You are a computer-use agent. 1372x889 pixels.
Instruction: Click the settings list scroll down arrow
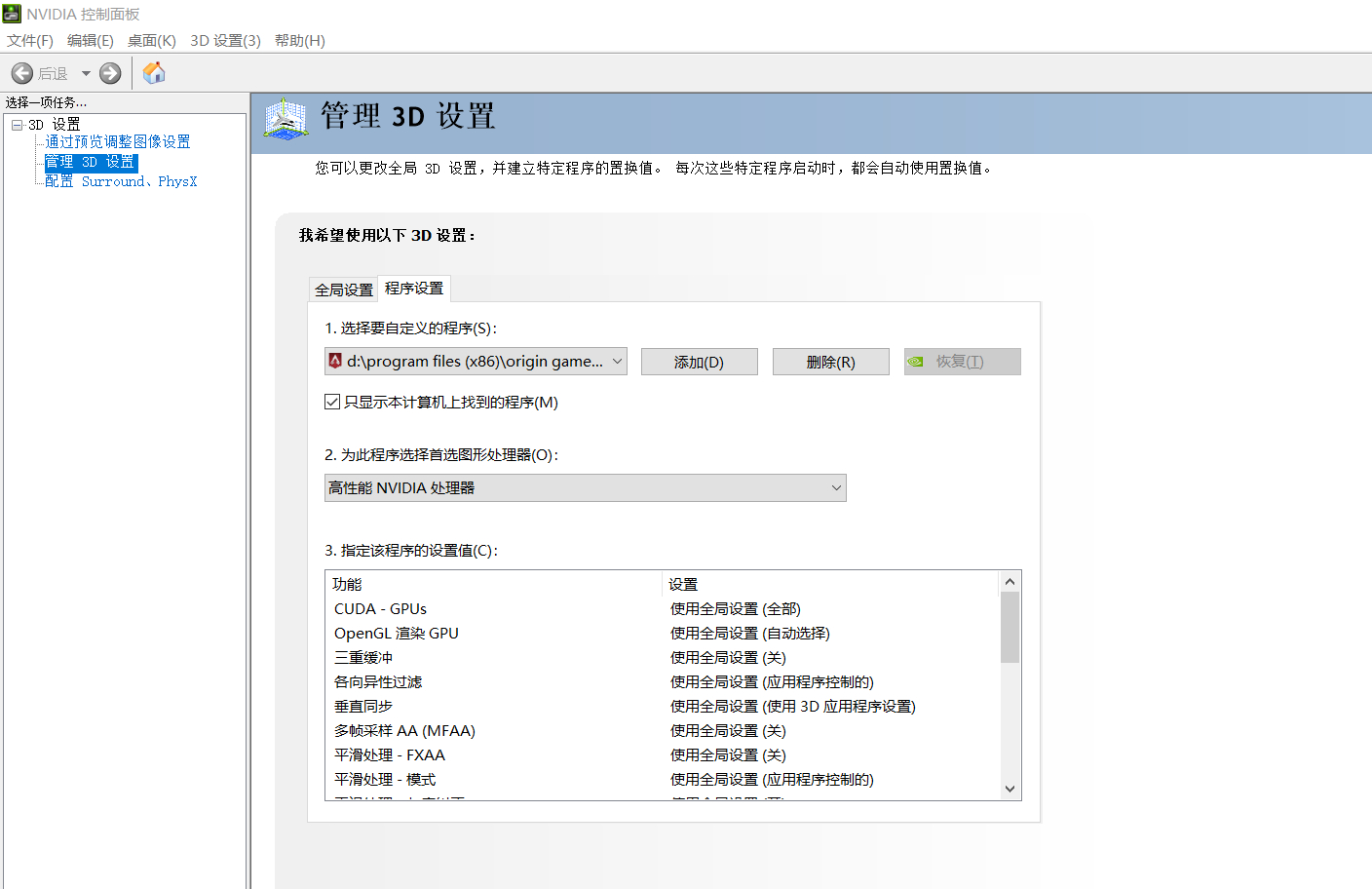click(x=1010, y=790)
